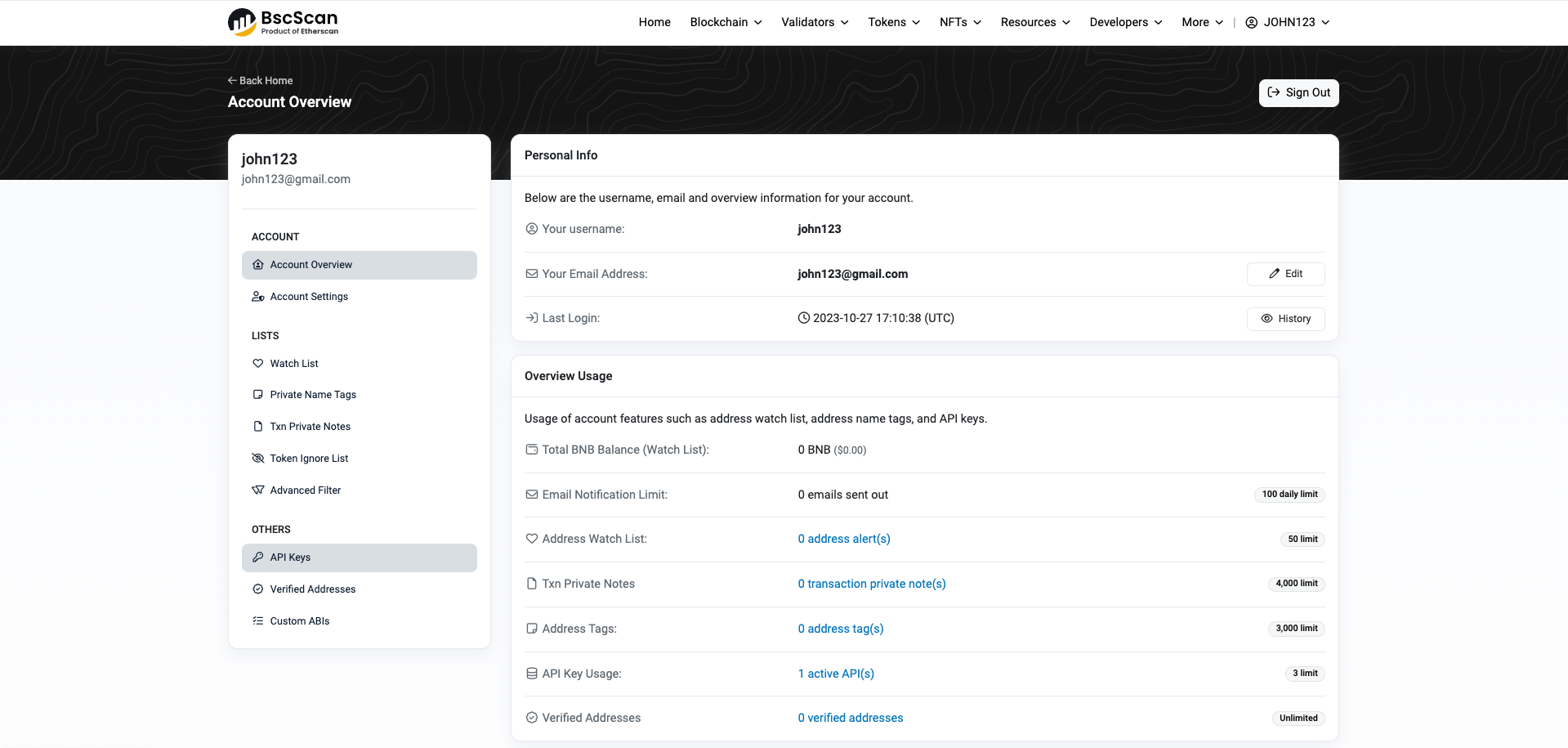
Task: Expand the Resources dropdown menu
Action: coord(1035,22)
